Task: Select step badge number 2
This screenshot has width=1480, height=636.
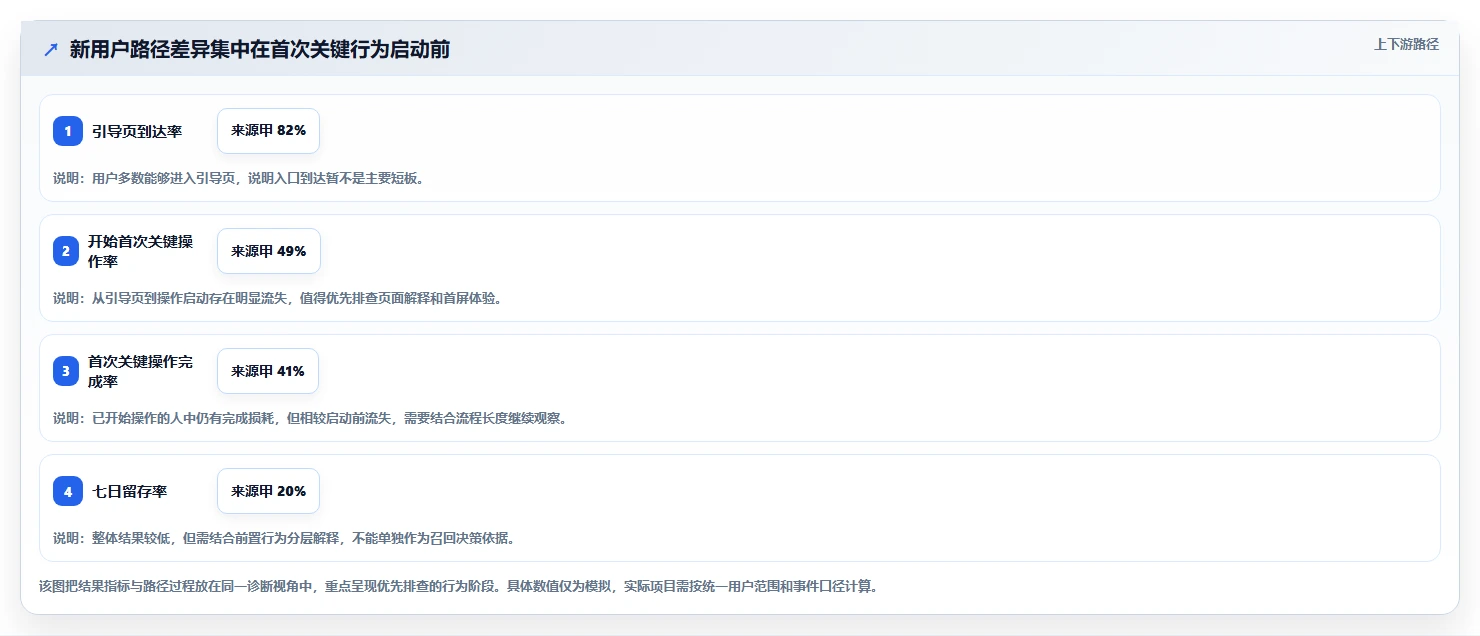Action: pos(68,251)
